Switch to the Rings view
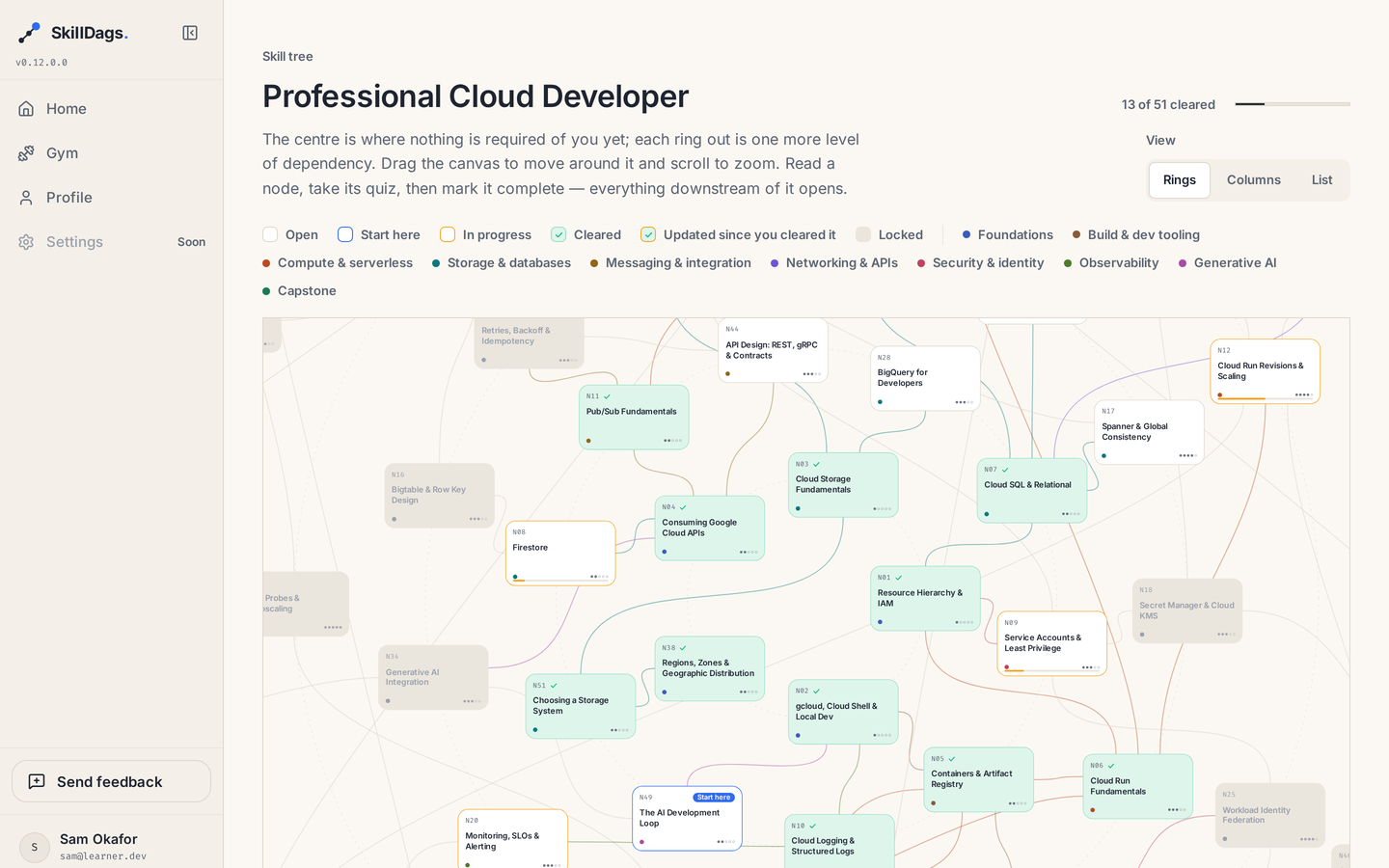The height and width of the screenshot is (868, 1389). 1180,180
